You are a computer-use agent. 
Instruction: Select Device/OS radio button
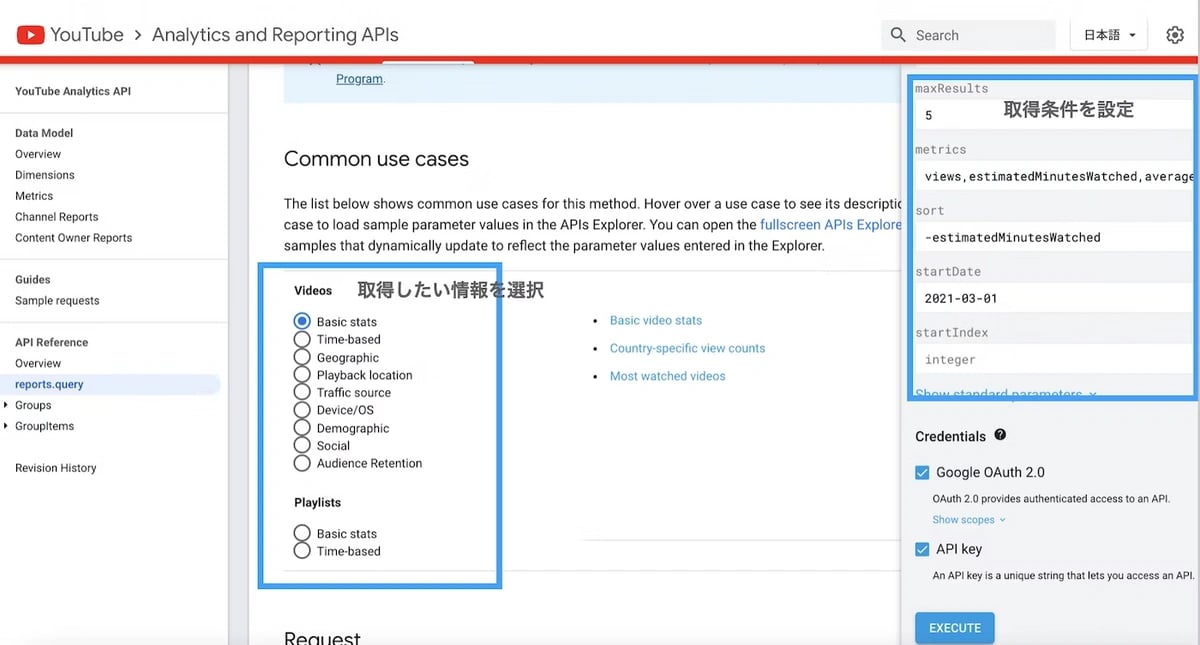[x=302, y=410]
